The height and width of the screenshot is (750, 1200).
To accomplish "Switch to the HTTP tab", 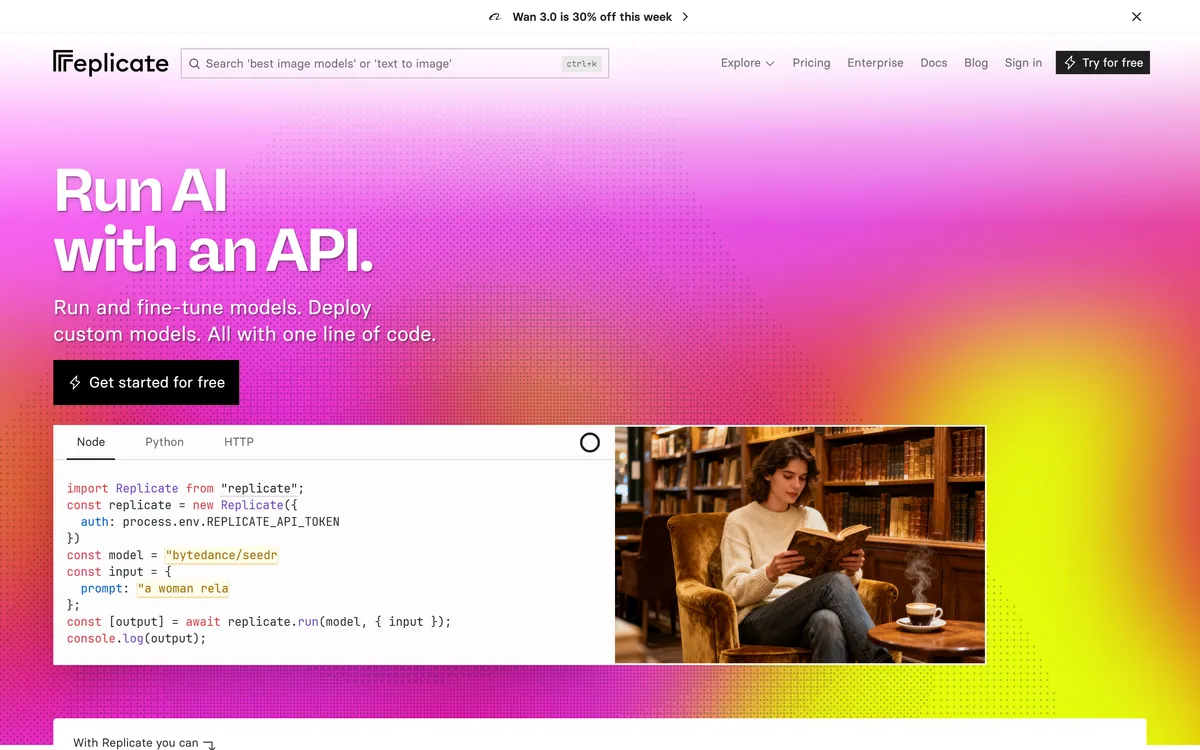I will [x=239, y=442].
